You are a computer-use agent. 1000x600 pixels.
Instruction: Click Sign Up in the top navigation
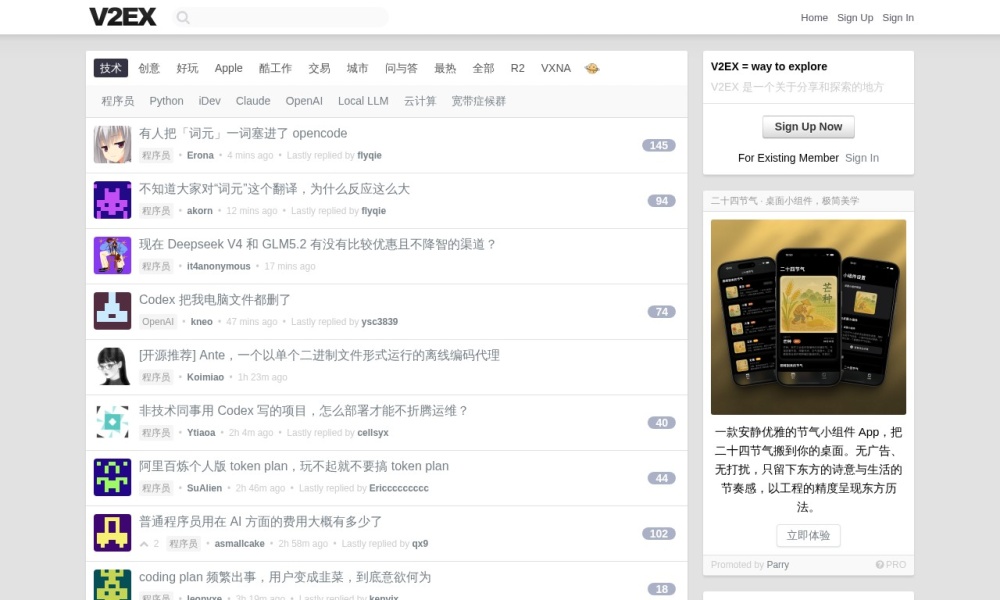click(x=855, y=18)
